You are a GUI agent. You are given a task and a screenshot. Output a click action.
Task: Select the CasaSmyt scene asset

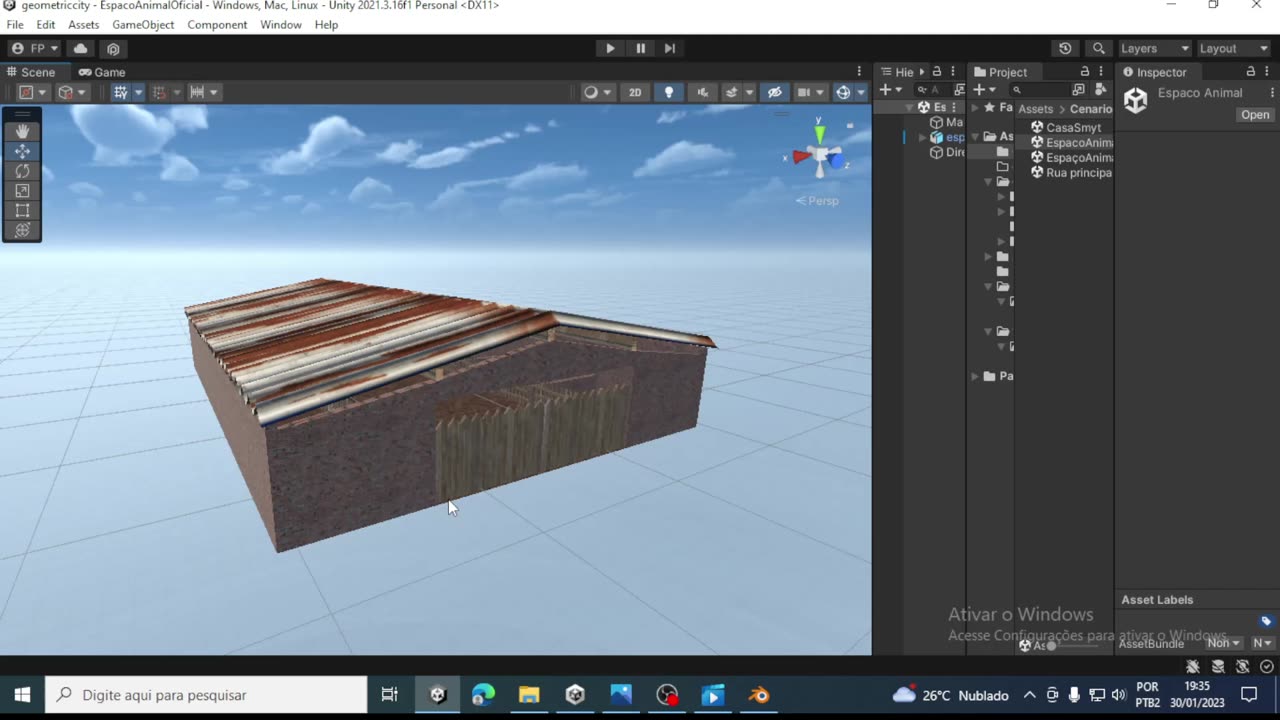(1072, 127)
